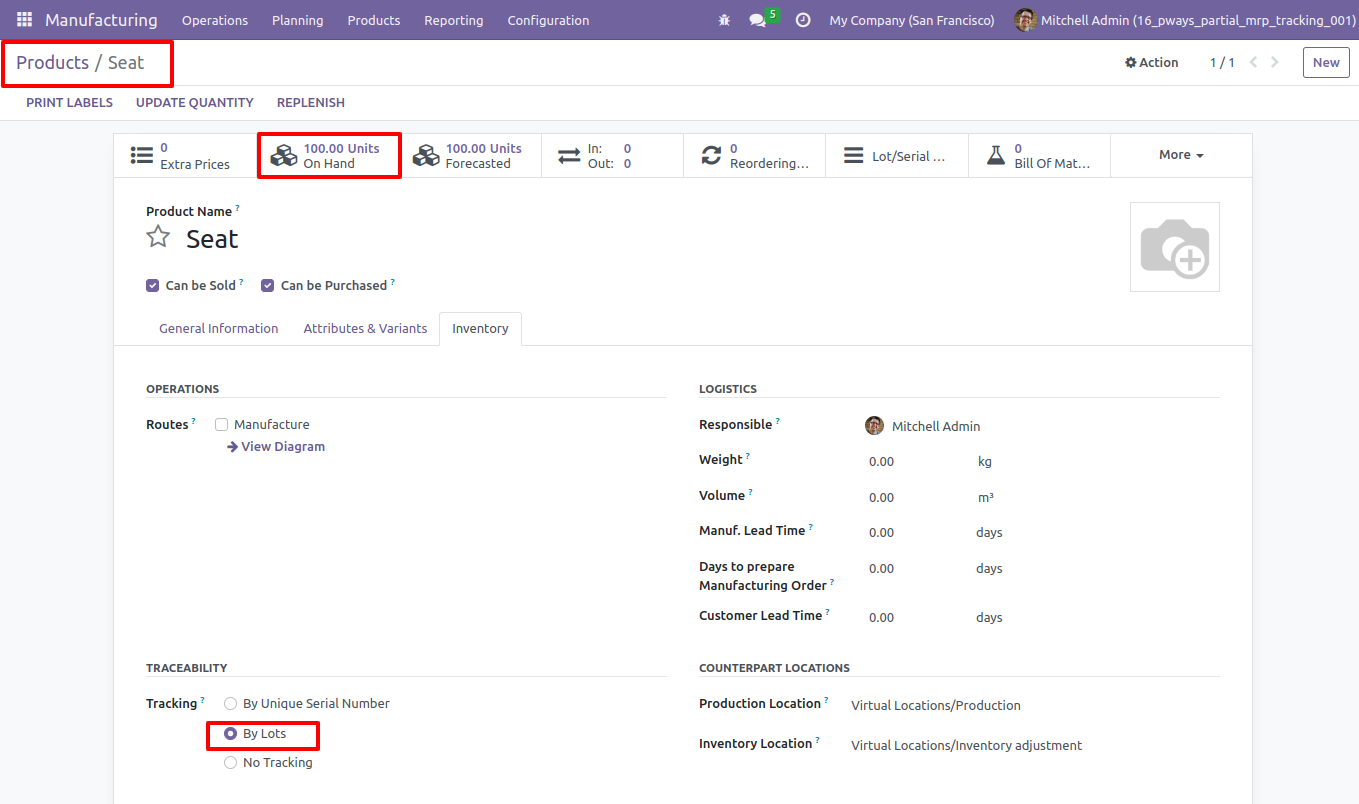Open the Action gear dropdown
Image resolution: width=1359 pixels, height=804 pixels.
point(1152,62)
